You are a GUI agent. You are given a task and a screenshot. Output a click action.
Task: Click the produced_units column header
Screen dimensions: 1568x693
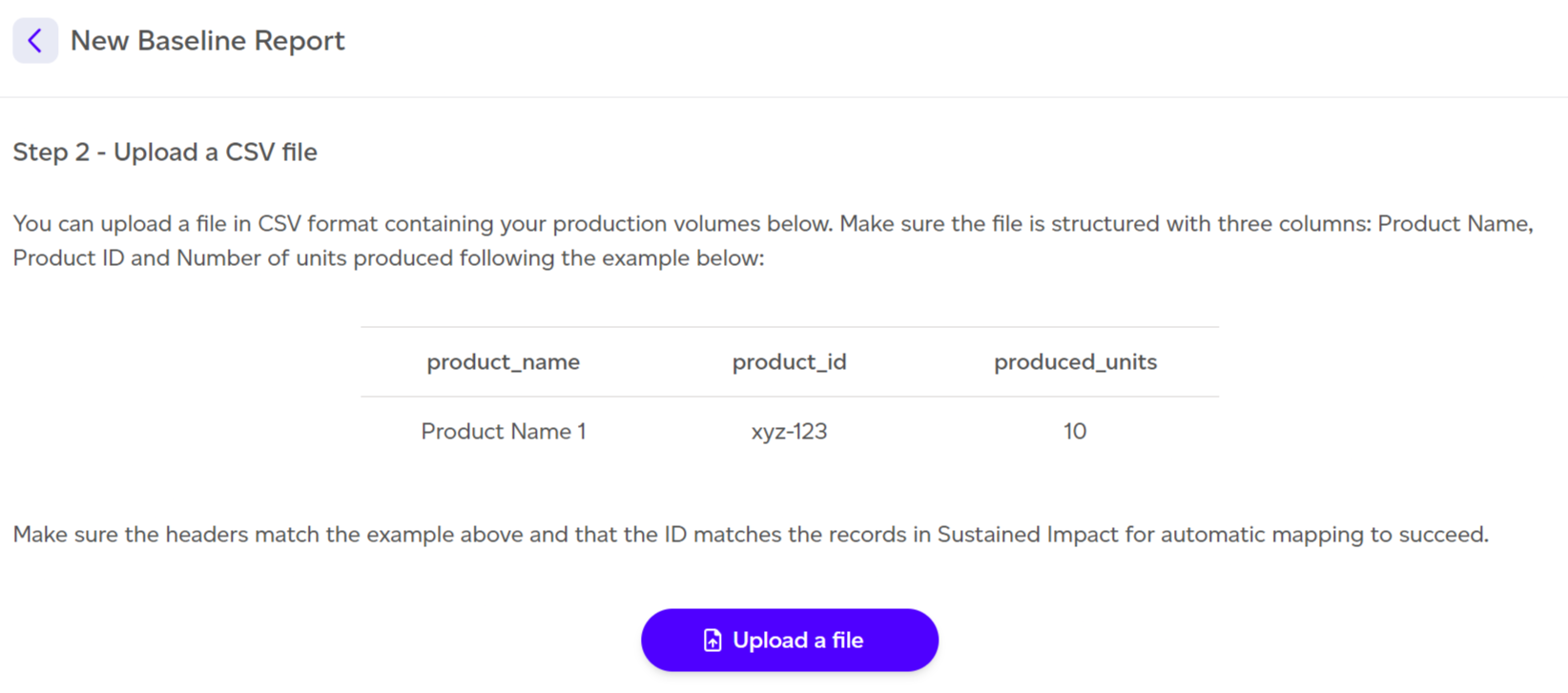(1075, 362)
